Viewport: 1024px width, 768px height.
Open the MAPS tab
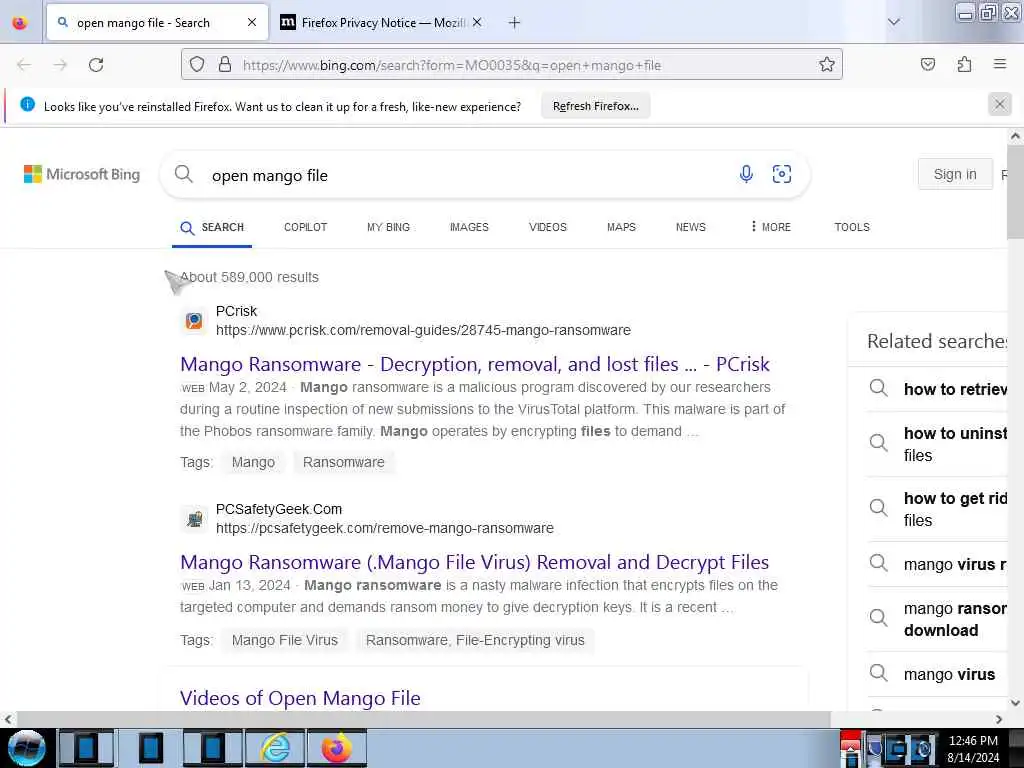(x=621, y=227)
